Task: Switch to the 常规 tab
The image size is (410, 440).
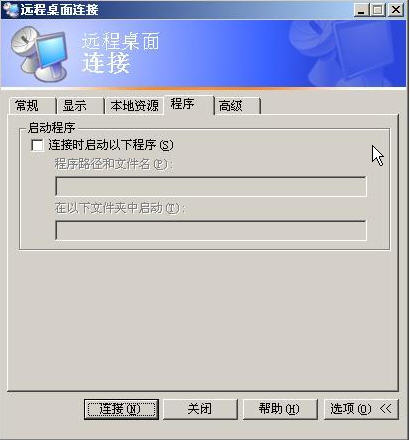Action: click(31, 106)
